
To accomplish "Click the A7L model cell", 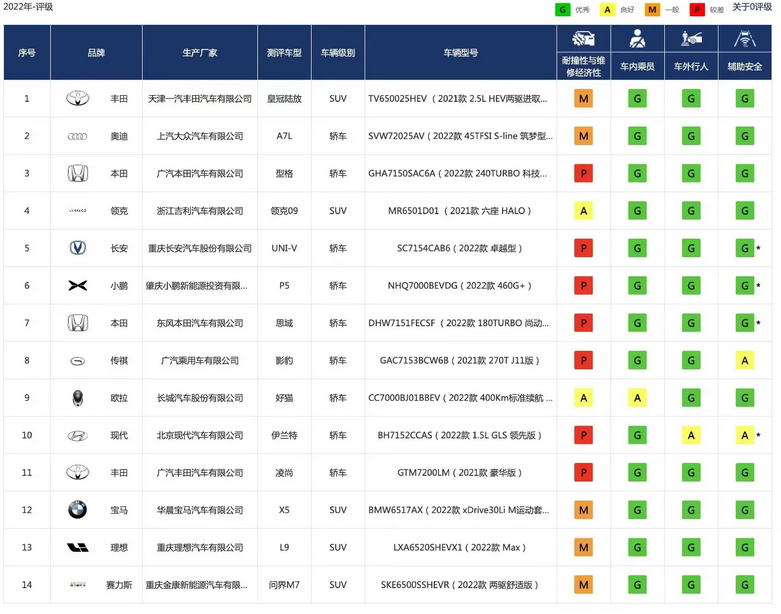I will tap(284, 136).
